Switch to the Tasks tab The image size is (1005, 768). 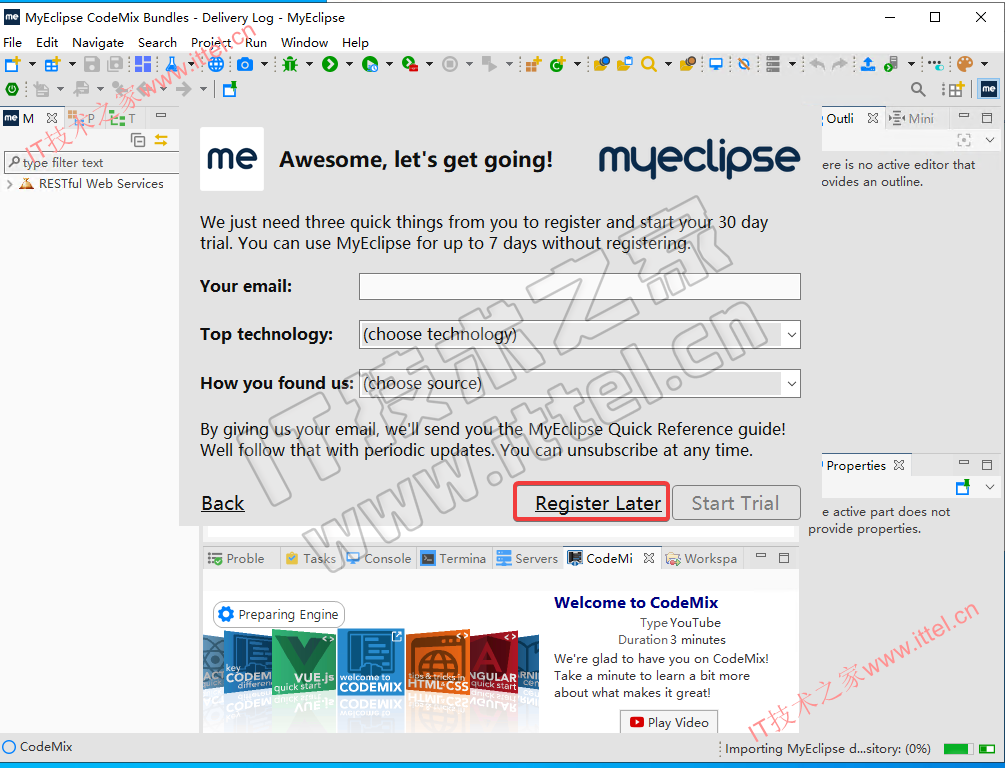[x=311, y=558]
